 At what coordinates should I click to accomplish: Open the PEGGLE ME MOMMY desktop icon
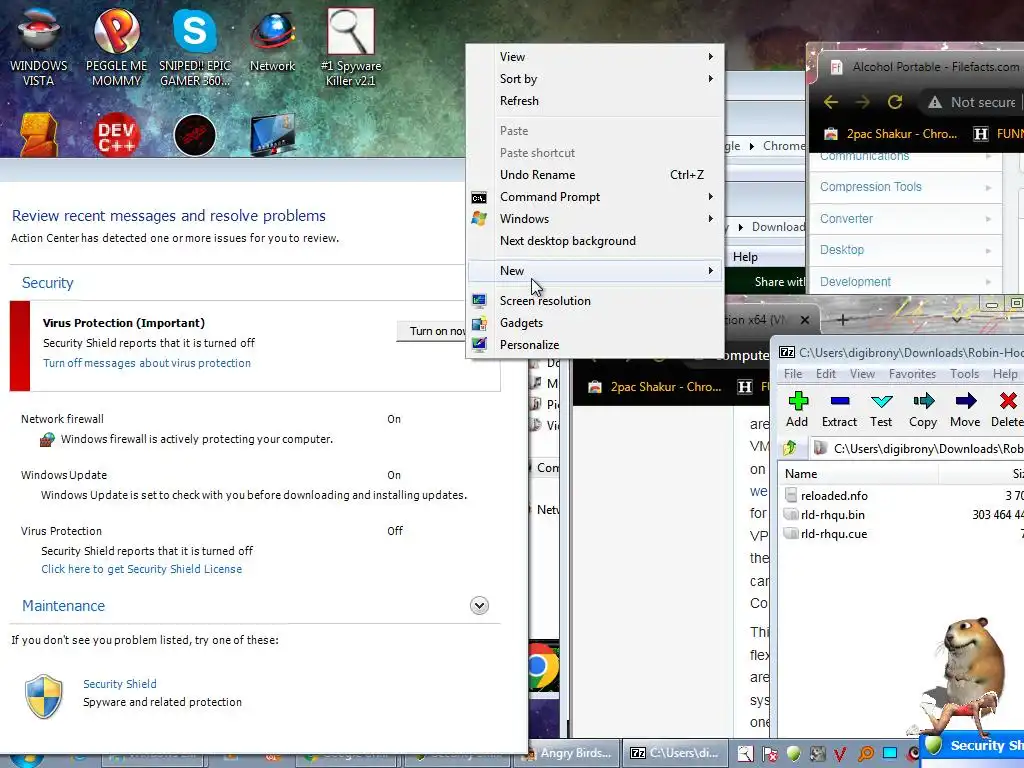click(x=116, y=47)
